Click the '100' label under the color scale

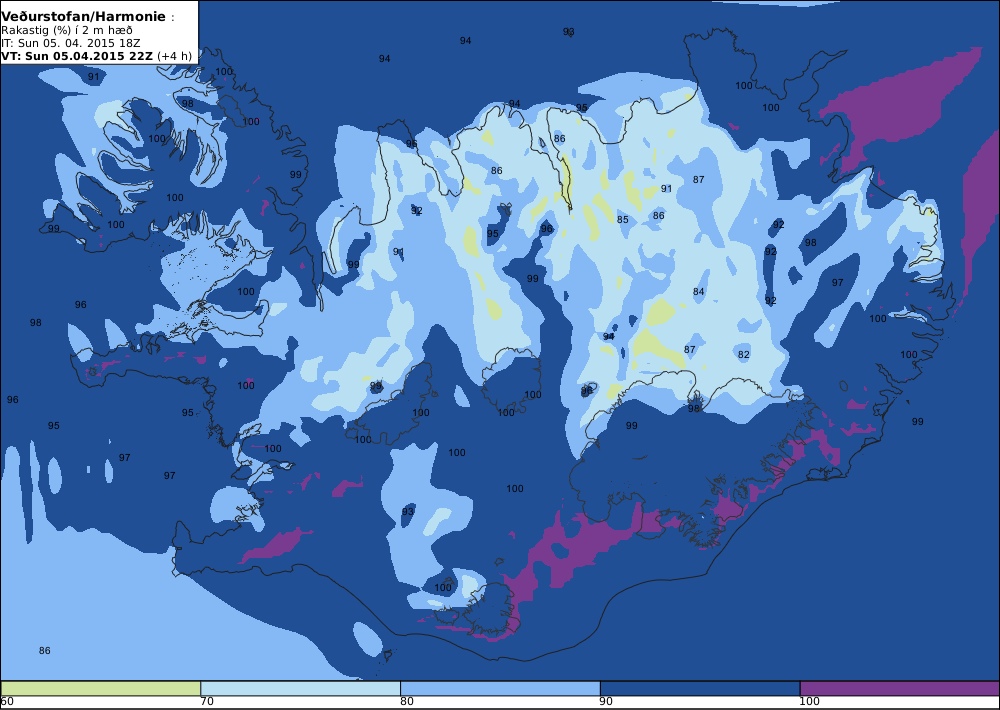(x=810, y=702)
